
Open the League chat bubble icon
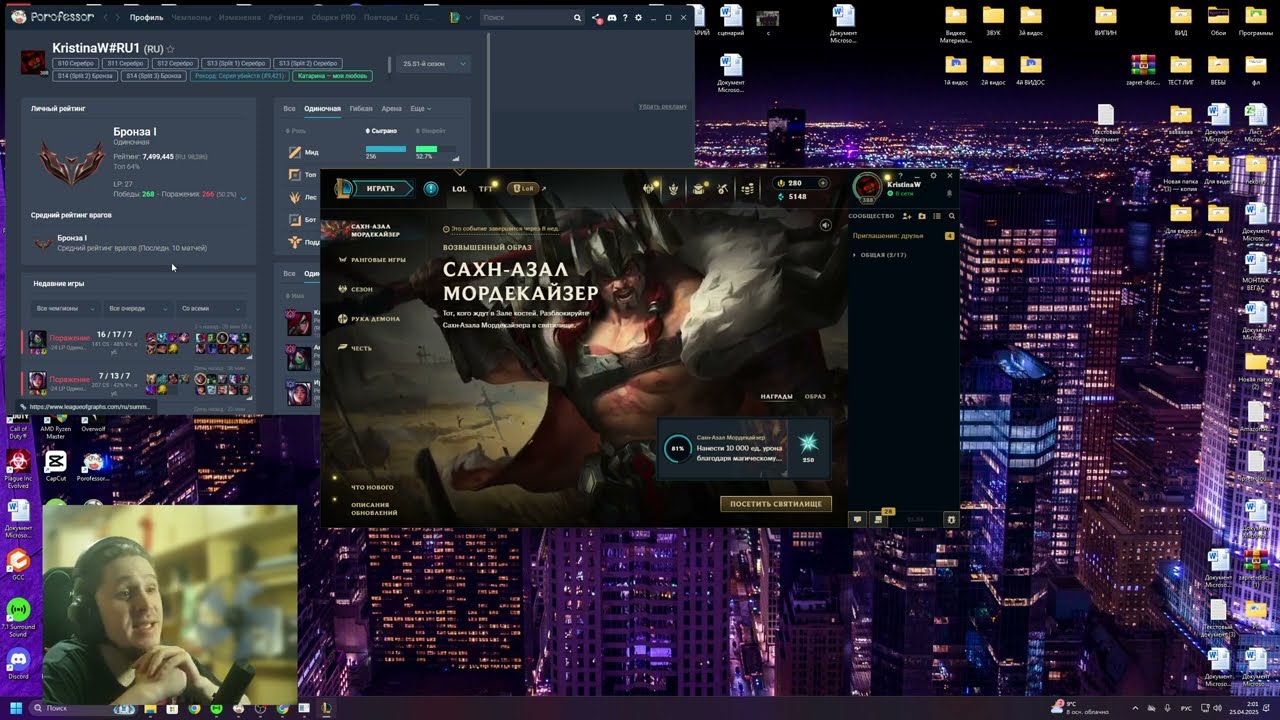tap(857, 519)
